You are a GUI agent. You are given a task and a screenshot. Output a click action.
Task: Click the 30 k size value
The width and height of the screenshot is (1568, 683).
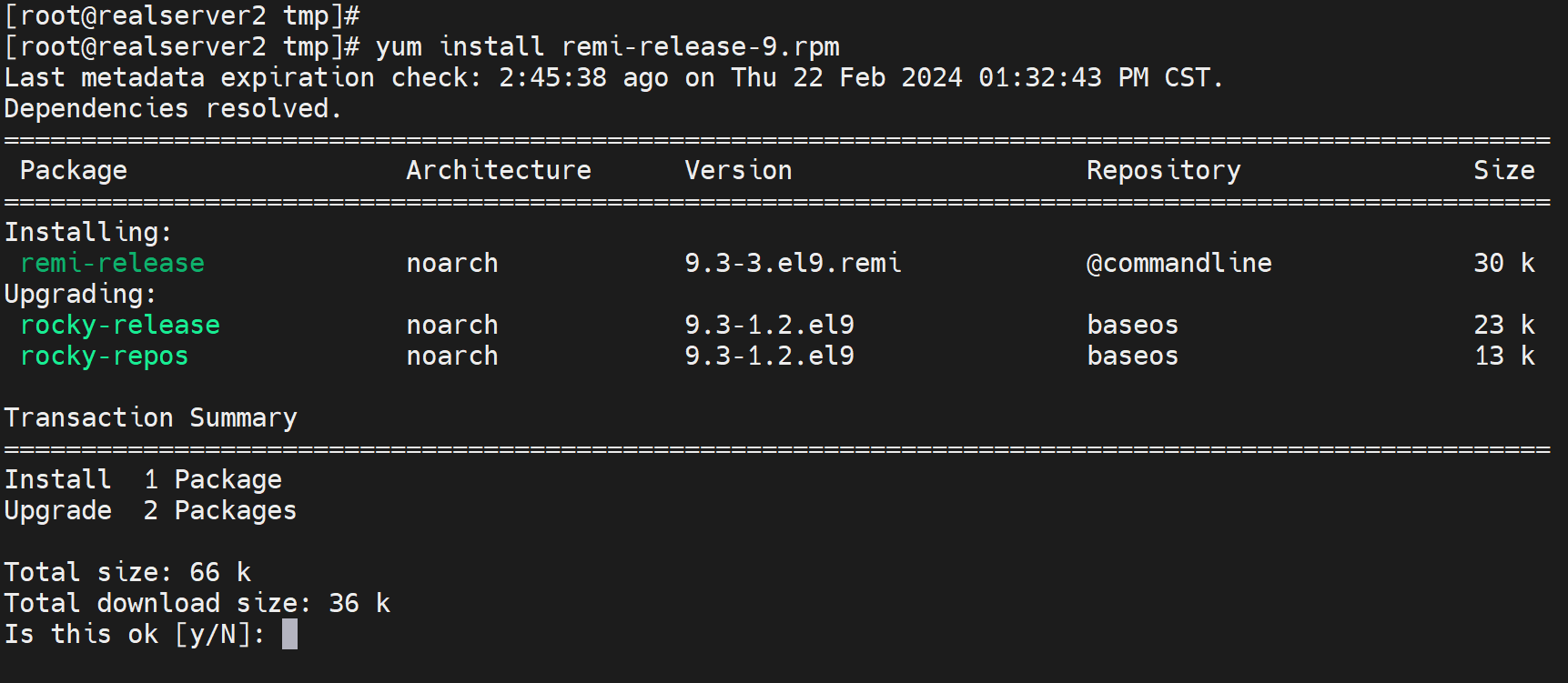pos(1503,263)
